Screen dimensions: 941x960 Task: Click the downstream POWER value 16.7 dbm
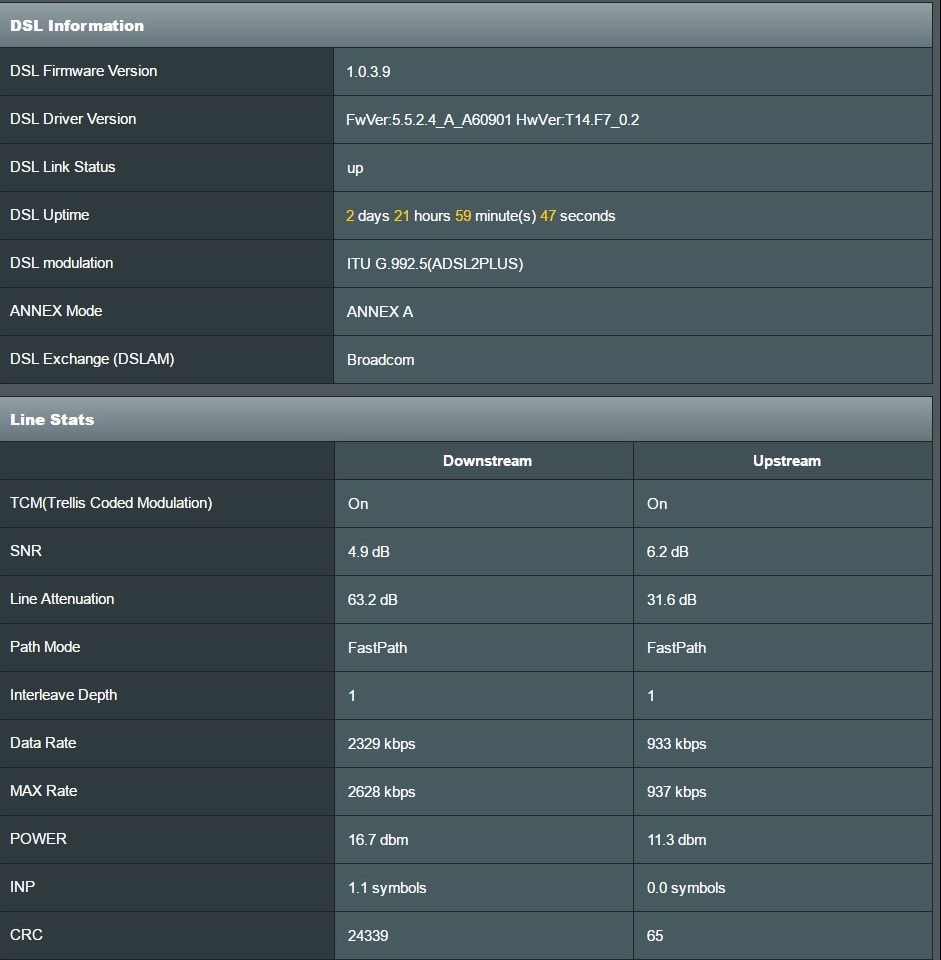point(378,840)
